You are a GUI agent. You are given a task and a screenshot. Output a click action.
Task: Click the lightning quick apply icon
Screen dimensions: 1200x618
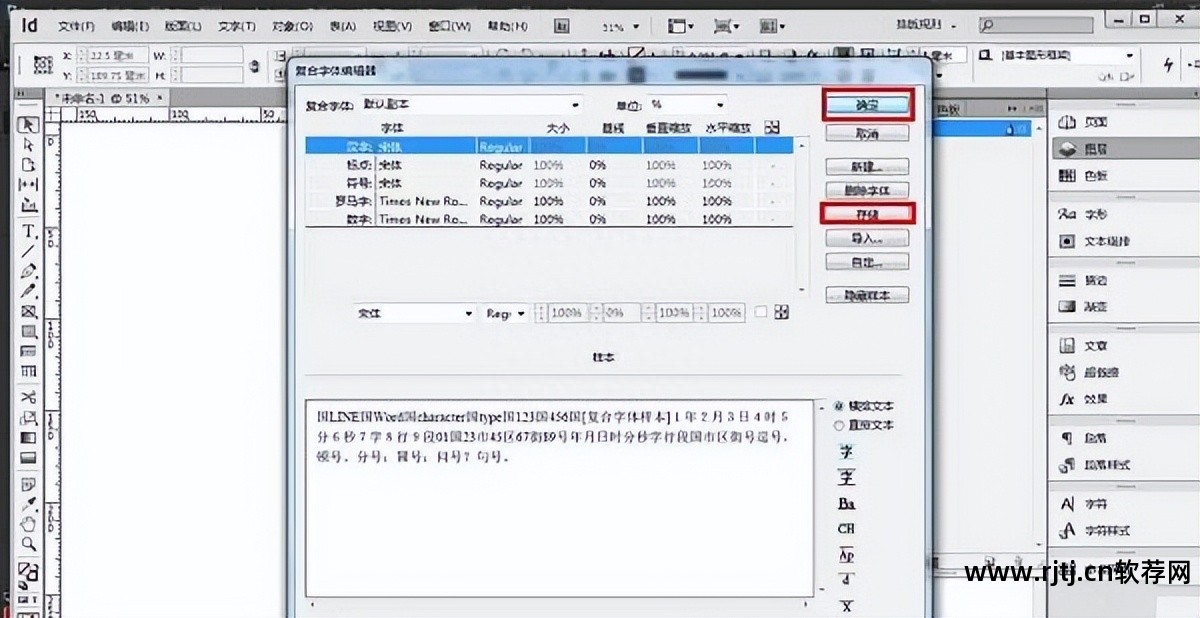pyautogui.click(x=1168, y=64)
